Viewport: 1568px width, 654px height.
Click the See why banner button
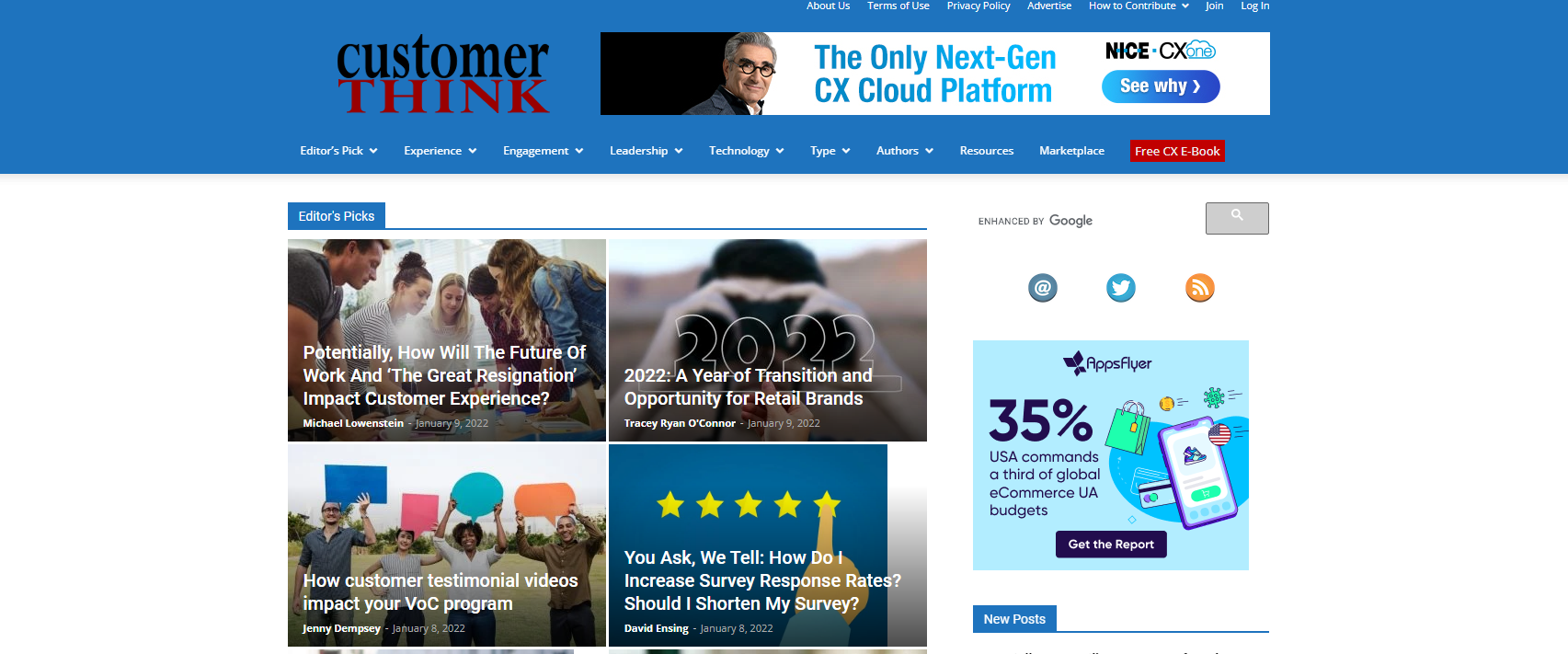pos(1161,86)
